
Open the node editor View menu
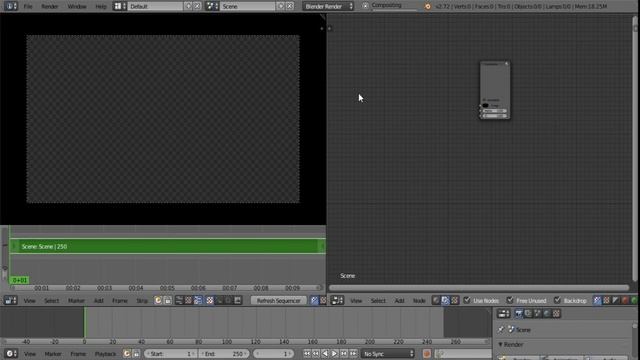click(x=356, y=301)
